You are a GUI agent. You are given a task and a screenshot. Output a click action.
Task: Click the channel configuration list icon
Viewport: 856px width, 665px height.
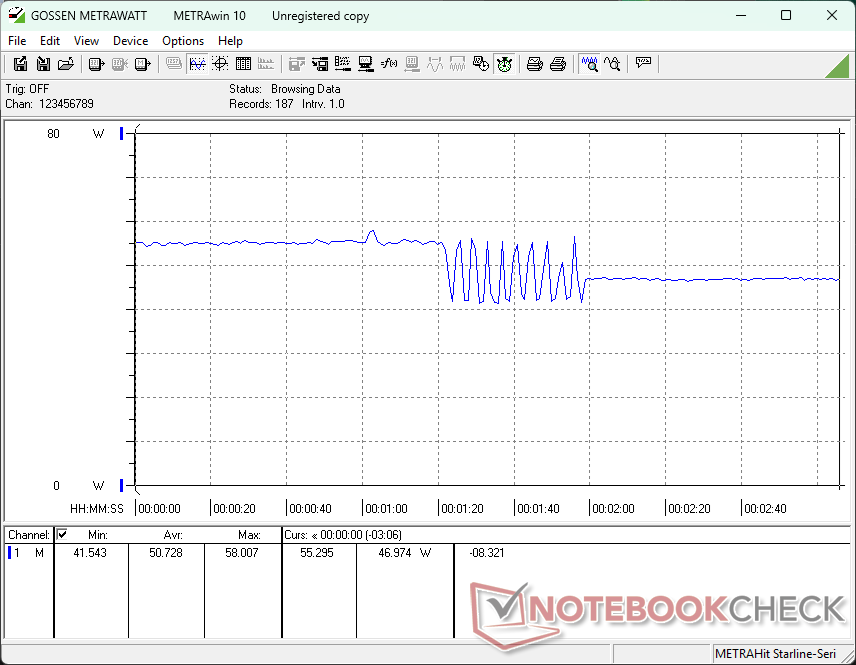coord(342,64)
